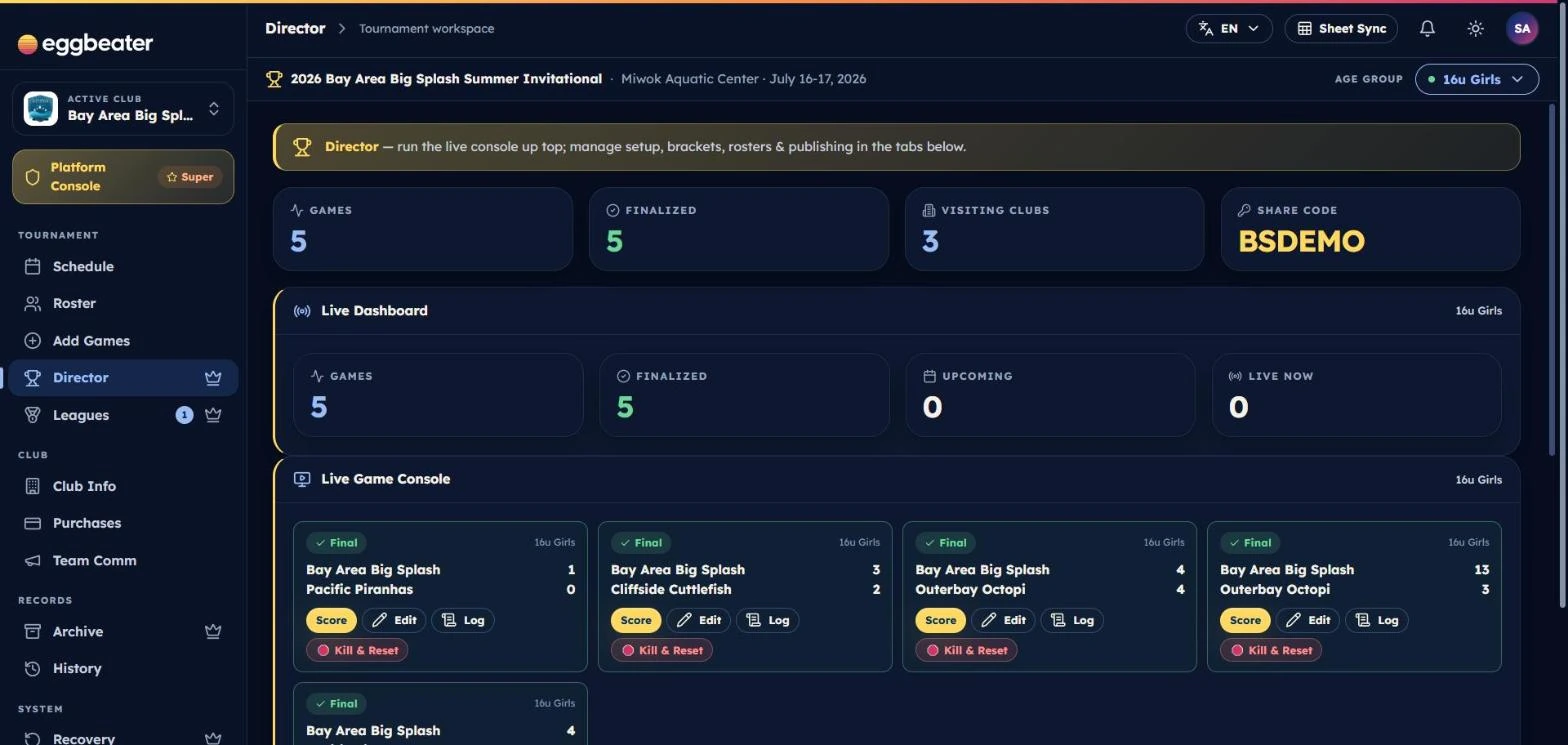Viewport: 1568px width, 745px height.
Task: Edit the Pacific Piranhas game
Action: pyautogui.click(x=394, y=620)
